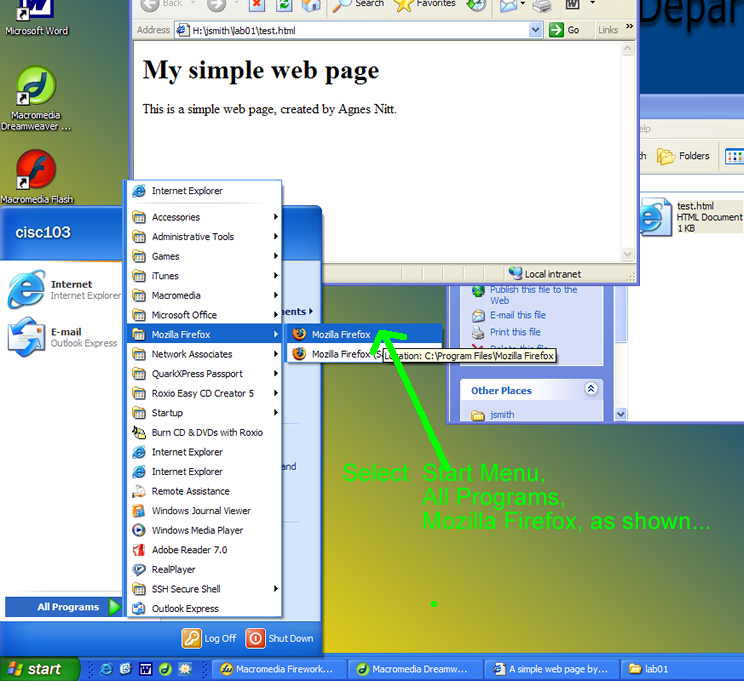This screenshot has height=681, width=744.
Task: Click the Folders button in the Explorer window
Action: pos(683,156)
